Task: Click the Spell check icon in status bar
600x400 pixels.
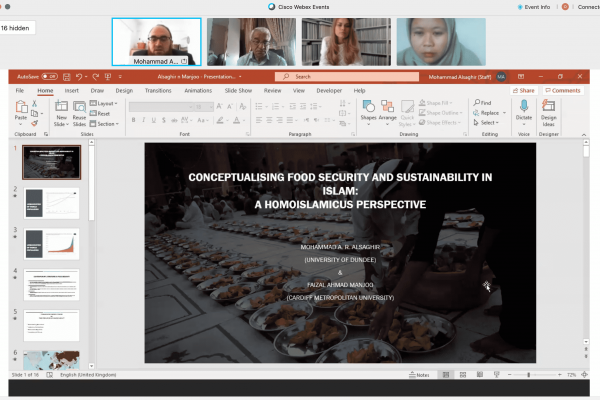Action: (x=49, y=375)
